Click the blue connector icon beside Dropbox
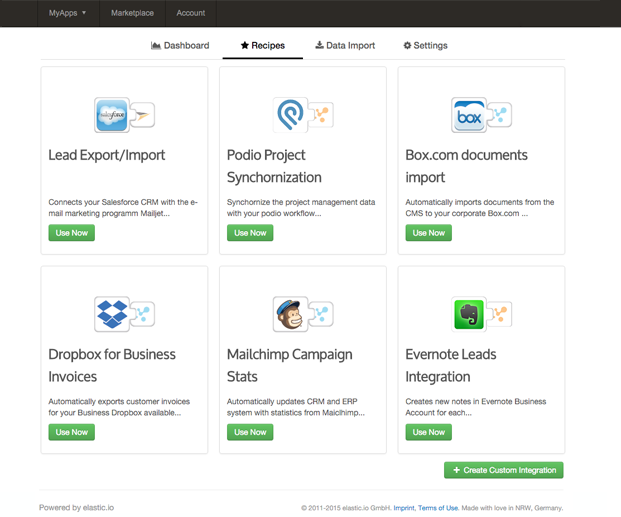 pos(143,314)
